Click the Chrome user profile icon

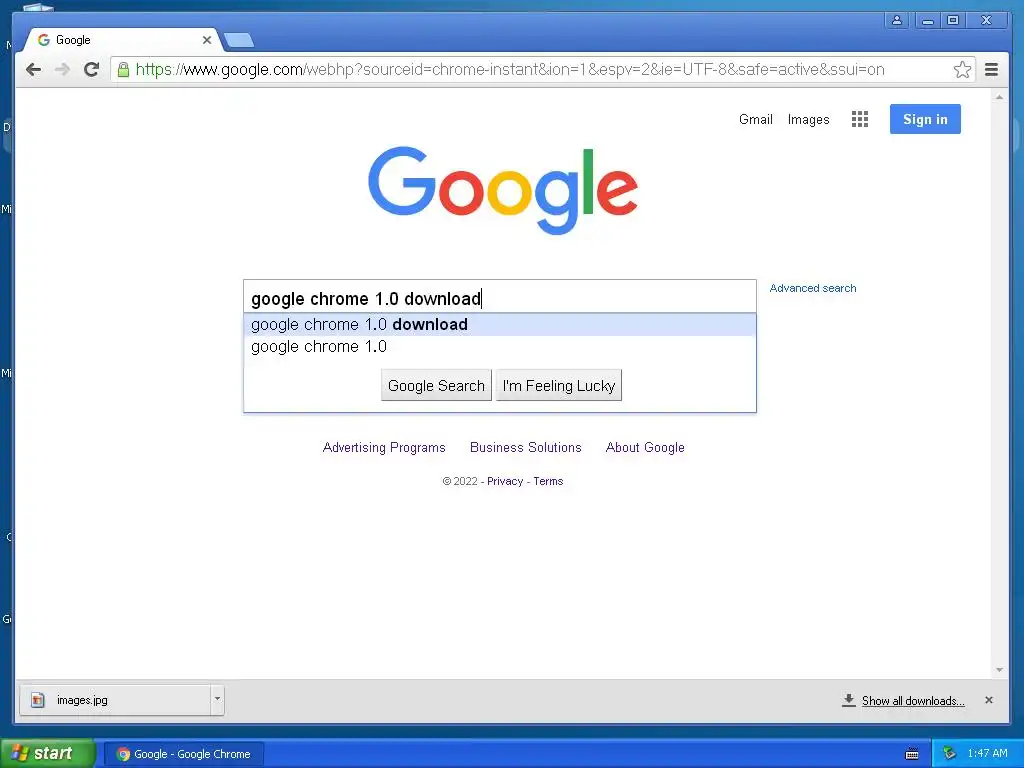point(897,20)
